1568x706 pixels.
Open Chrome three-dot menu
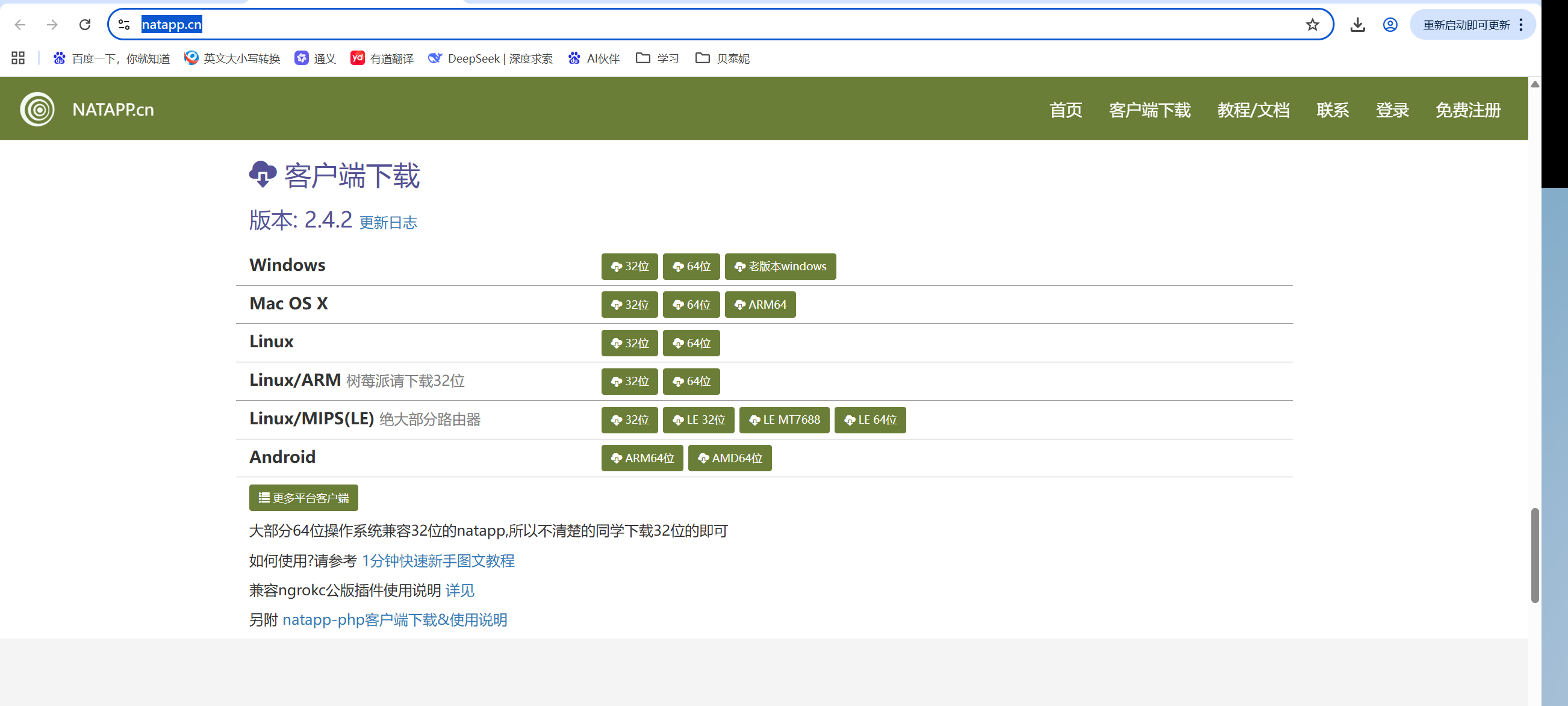pos(1520,25)
